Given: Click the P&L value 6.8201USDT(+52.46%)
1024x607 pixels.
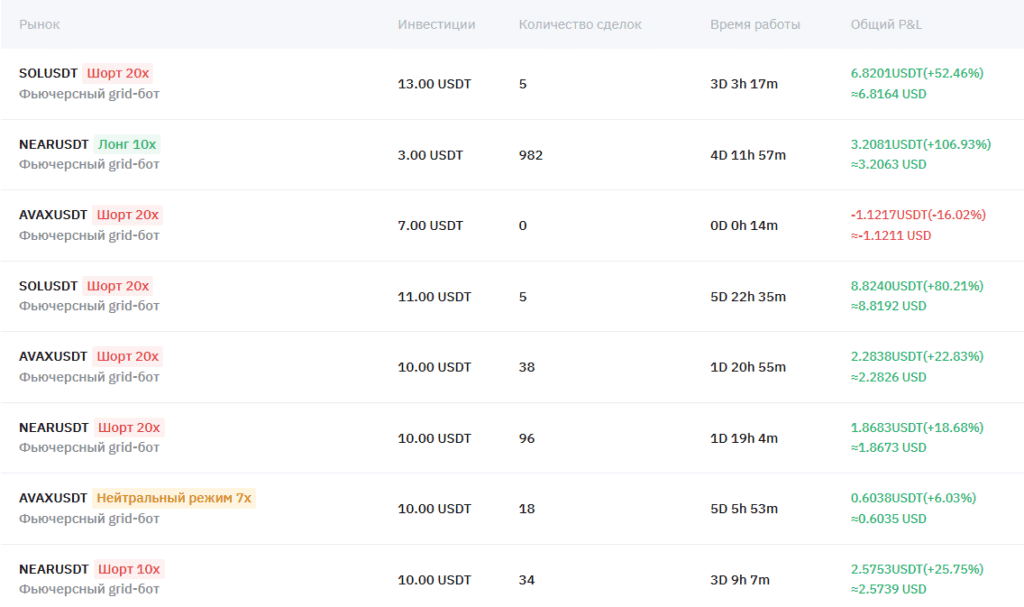Looking at the screenshot, I should [917, 73].
